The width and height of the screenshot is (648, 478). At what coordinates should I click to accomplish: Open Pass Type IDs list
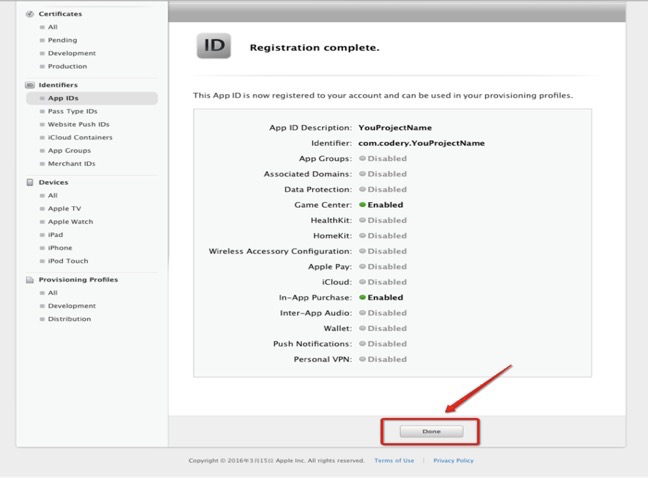click(72, 111)
